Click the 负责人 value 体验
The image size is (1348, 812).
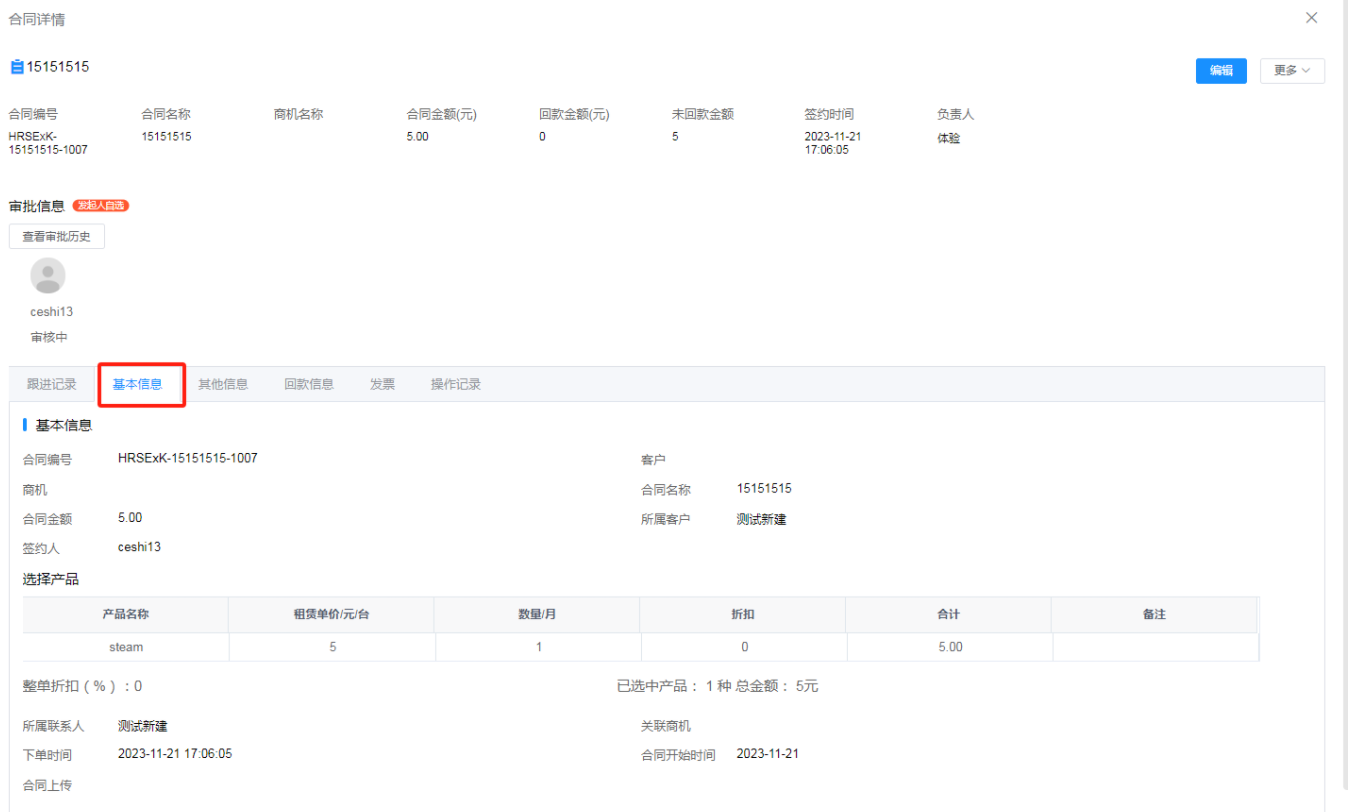949,137
